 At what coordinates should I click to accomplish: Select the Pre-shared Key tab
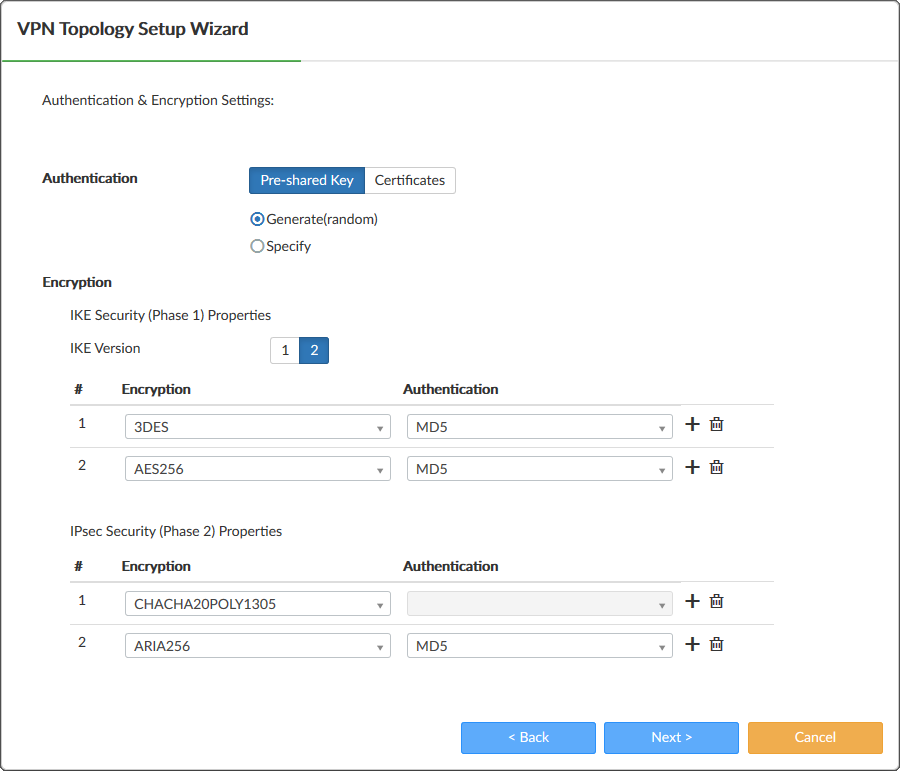tap(306, 180)
